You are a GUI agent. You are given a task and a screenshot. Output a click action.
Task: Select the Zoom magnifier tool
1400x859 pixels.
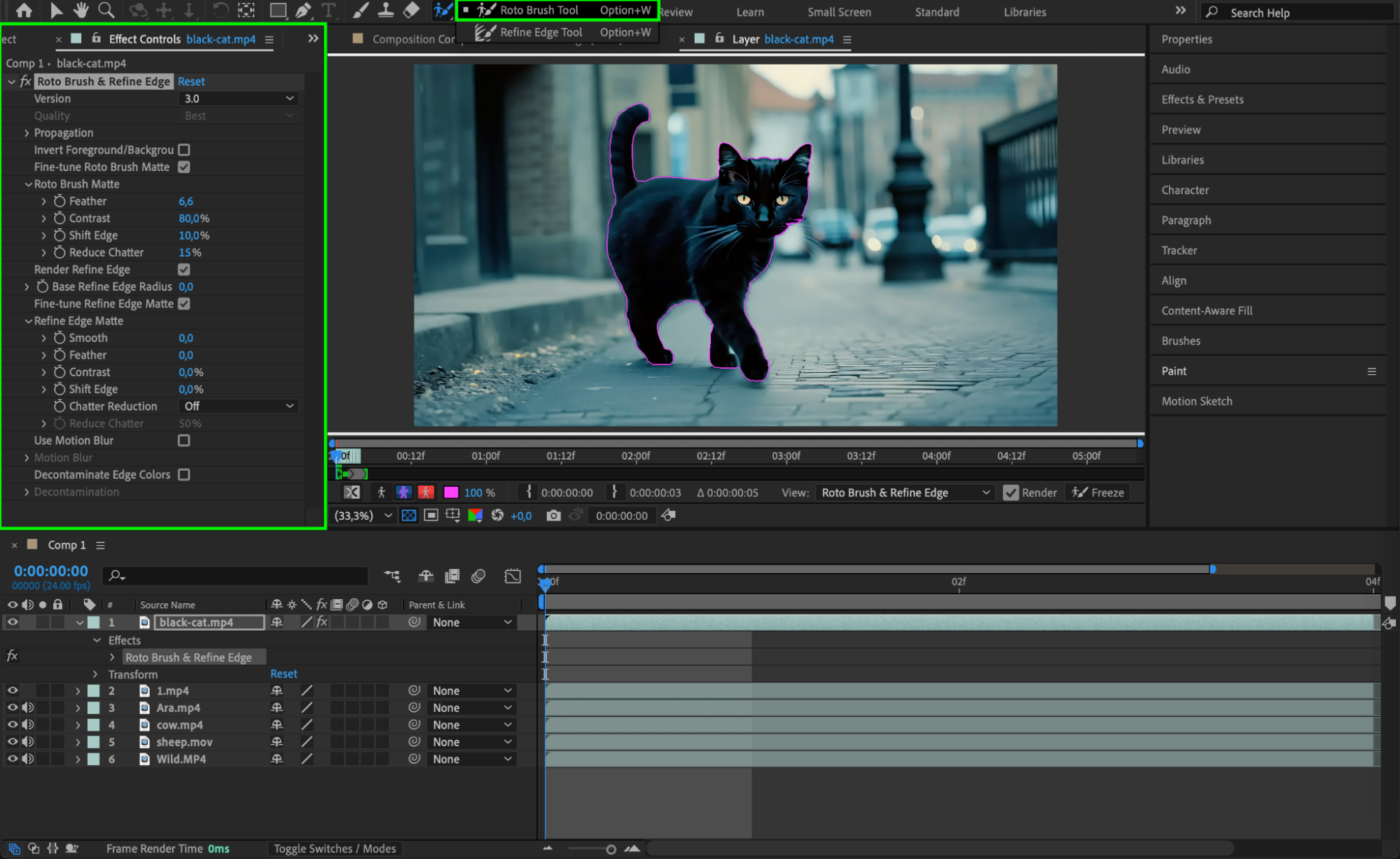pos(106,11)
